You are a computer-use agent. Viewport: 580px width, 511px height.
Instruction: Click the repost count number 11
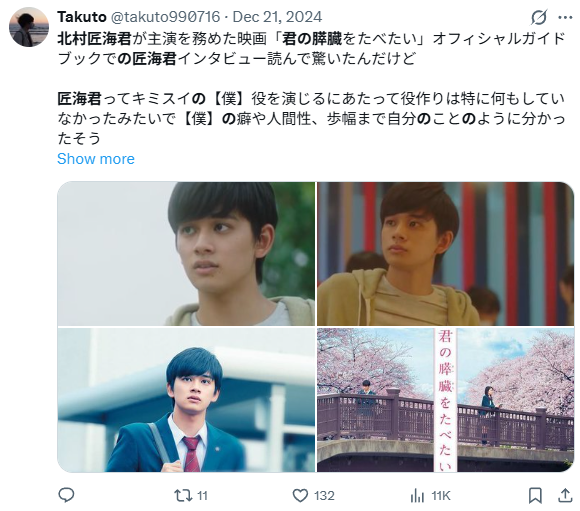point(202,495)
